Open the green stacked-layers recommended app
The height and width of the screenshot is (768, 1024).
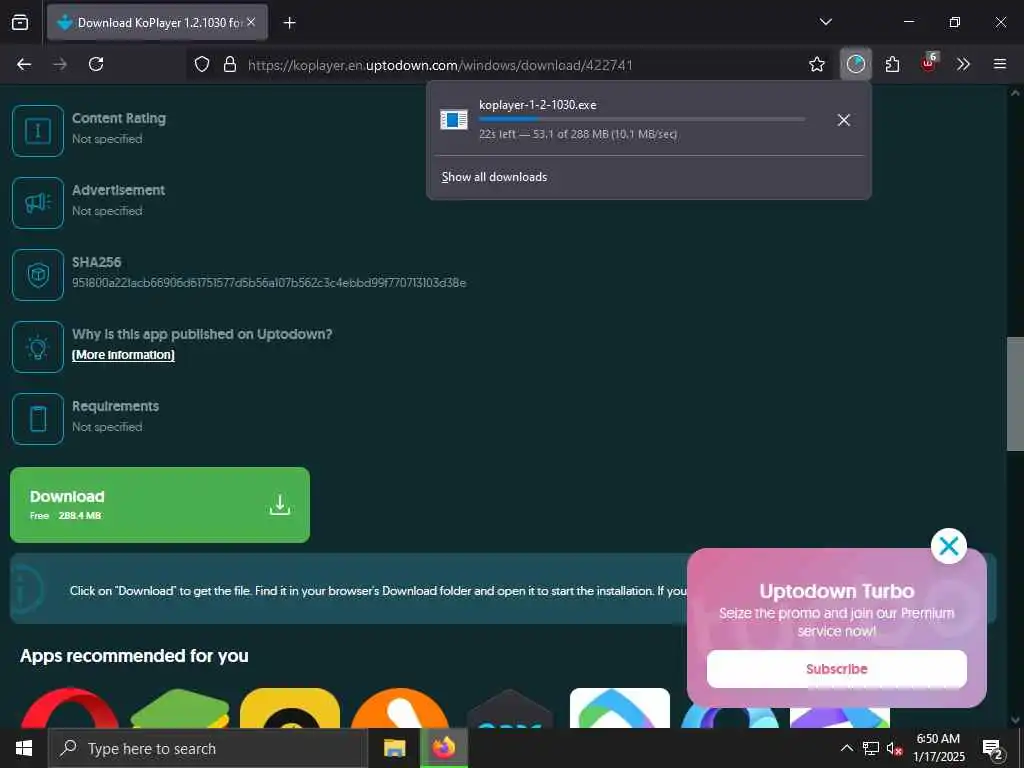pos(180,709)
